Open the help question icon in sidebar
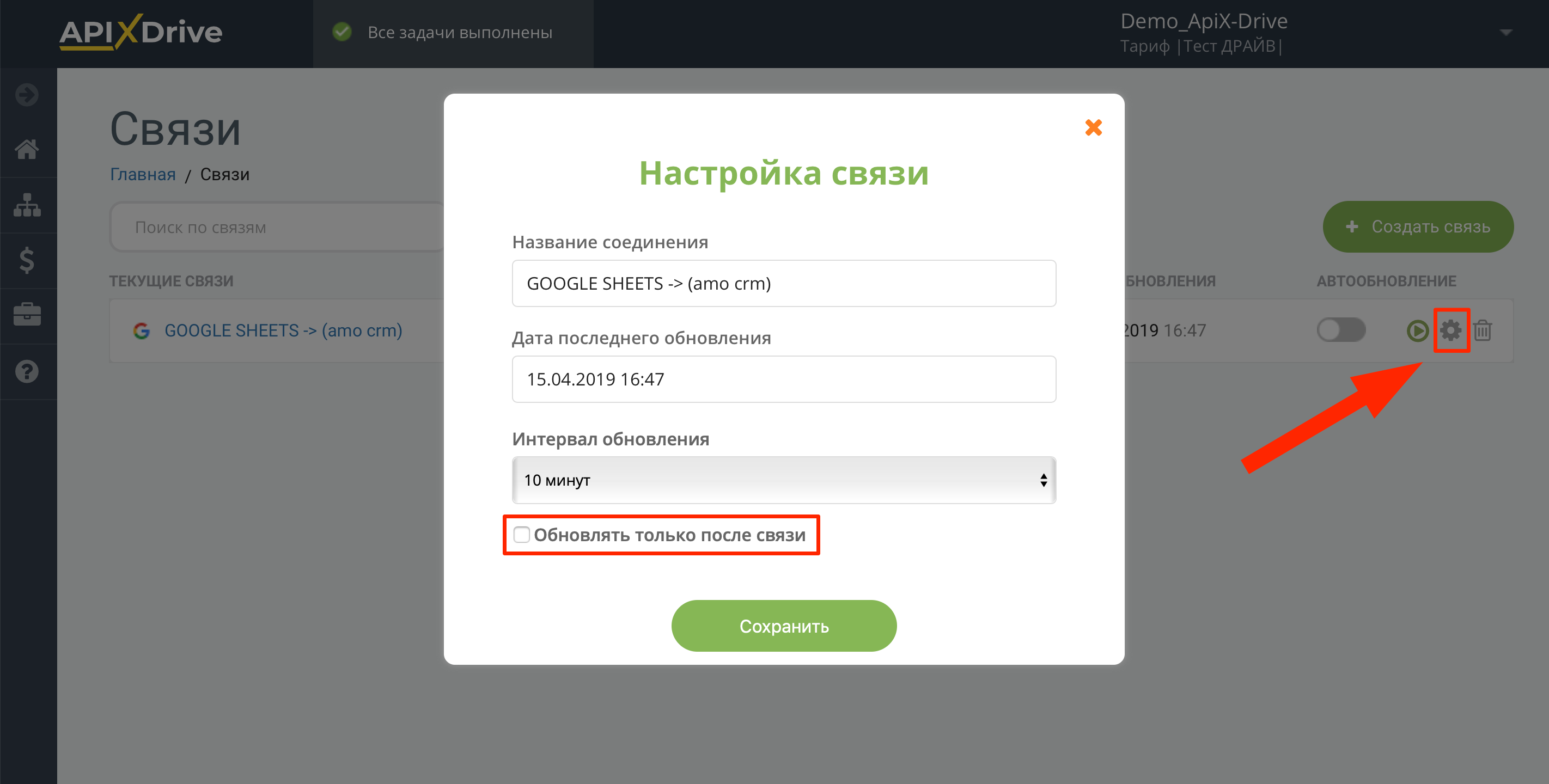Screen dimensions: 1549x784 [x=27, y=371]
